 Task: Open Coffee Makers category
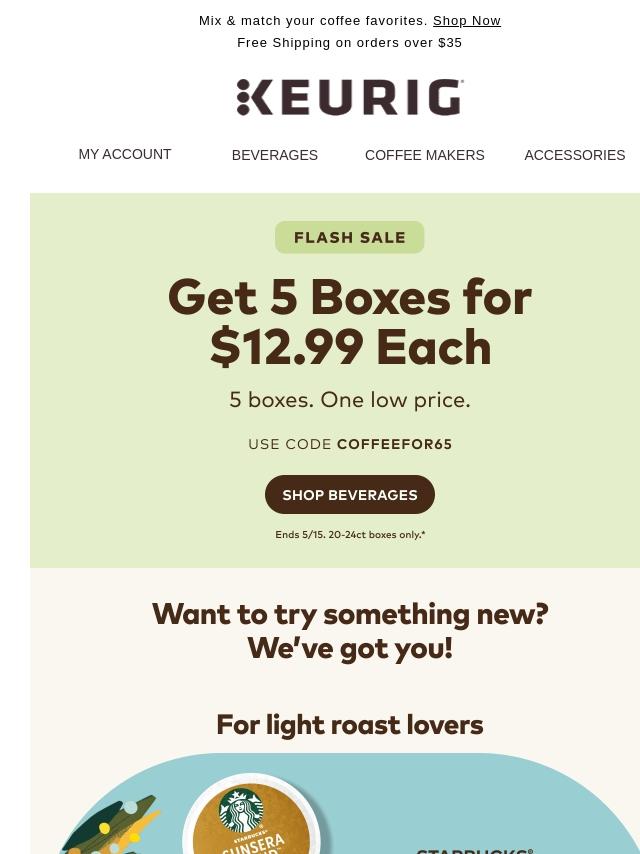click(x=425, y=155)
